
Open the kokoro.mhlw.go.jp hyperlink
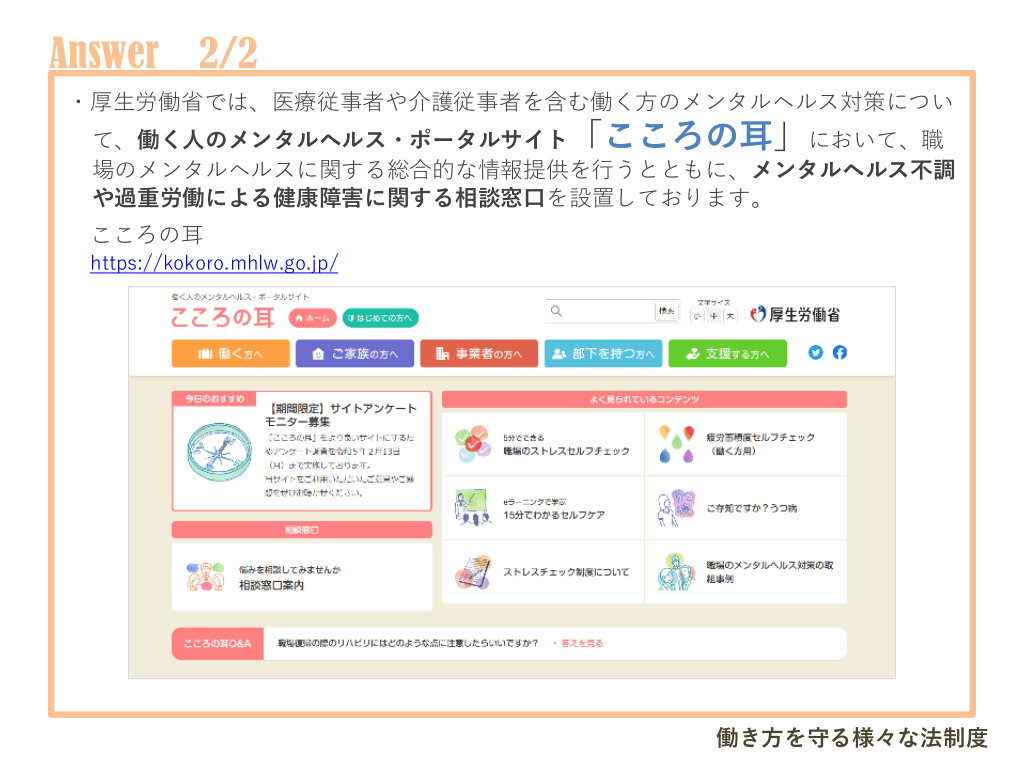pyautogui.click(x=214, y=263)
